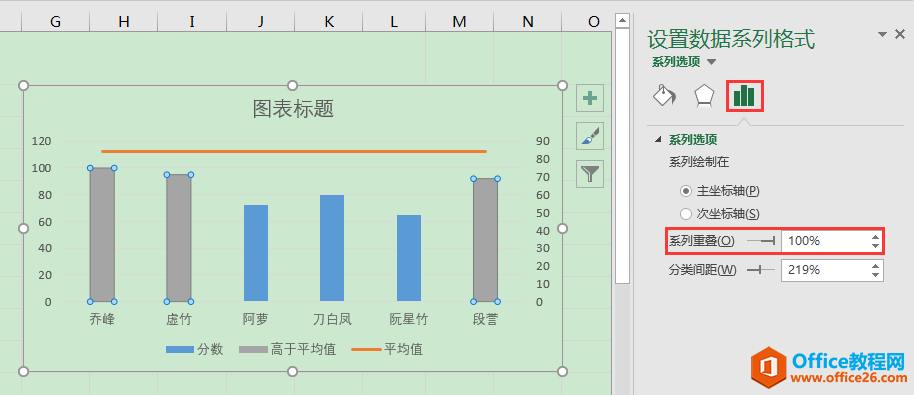
Task: Click the gray bar for 乔峰
Action: point(102,235)
